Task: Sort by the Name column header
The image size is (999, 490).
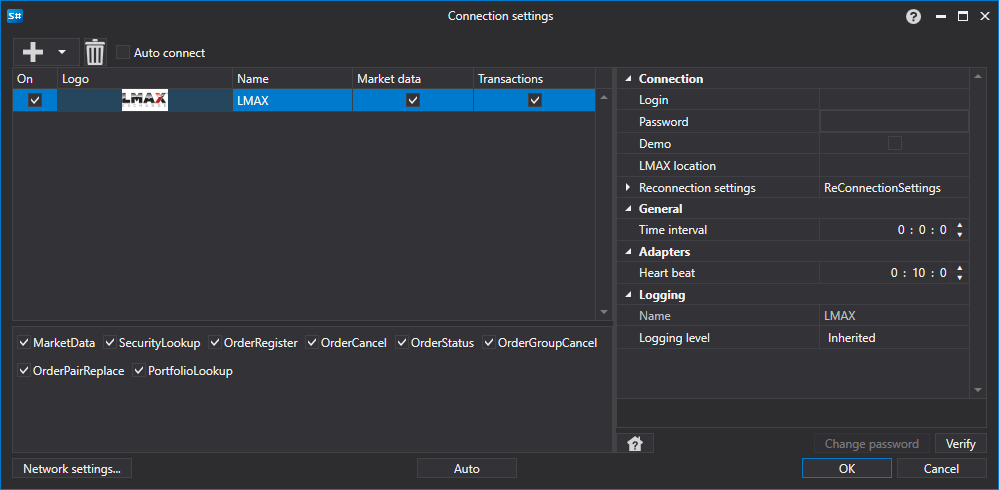Action: point(292,79)
